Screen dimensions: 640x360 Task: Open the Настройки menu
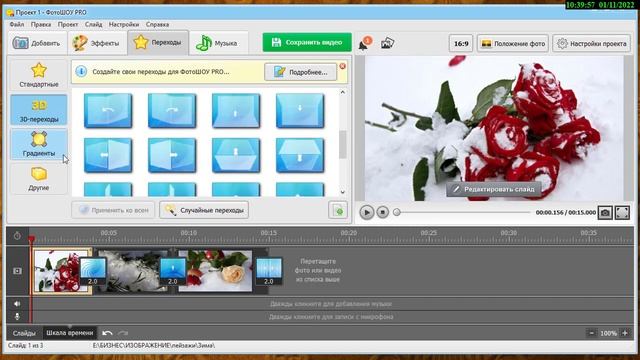pyautogui.click(x=124, y=24)
